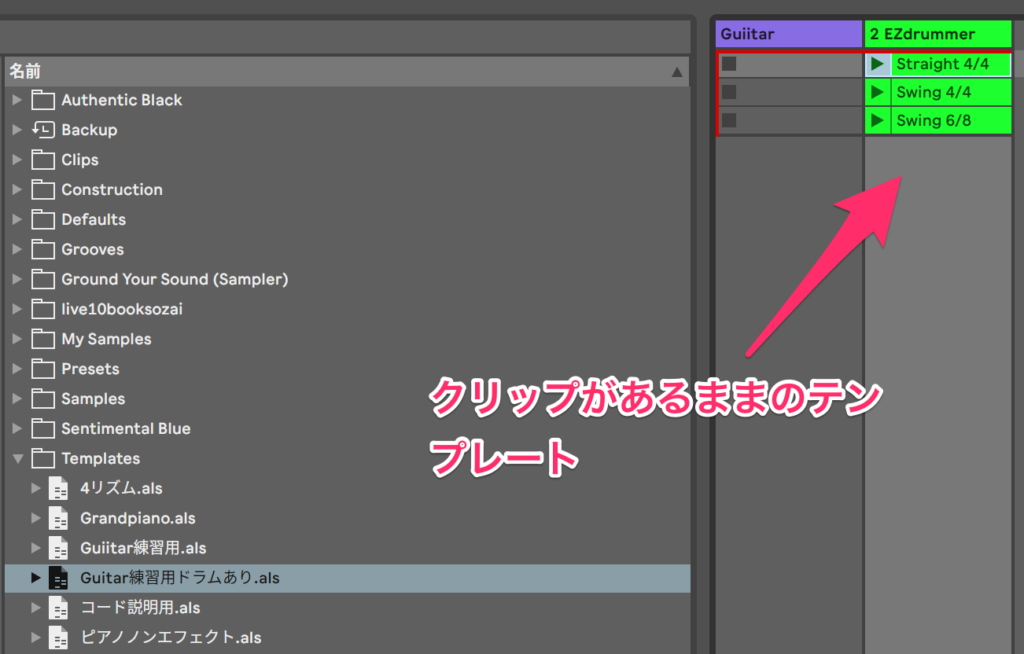Select the 2 EZdrummer track header
Screen dimensions: 1024x654
coord(937,34)
